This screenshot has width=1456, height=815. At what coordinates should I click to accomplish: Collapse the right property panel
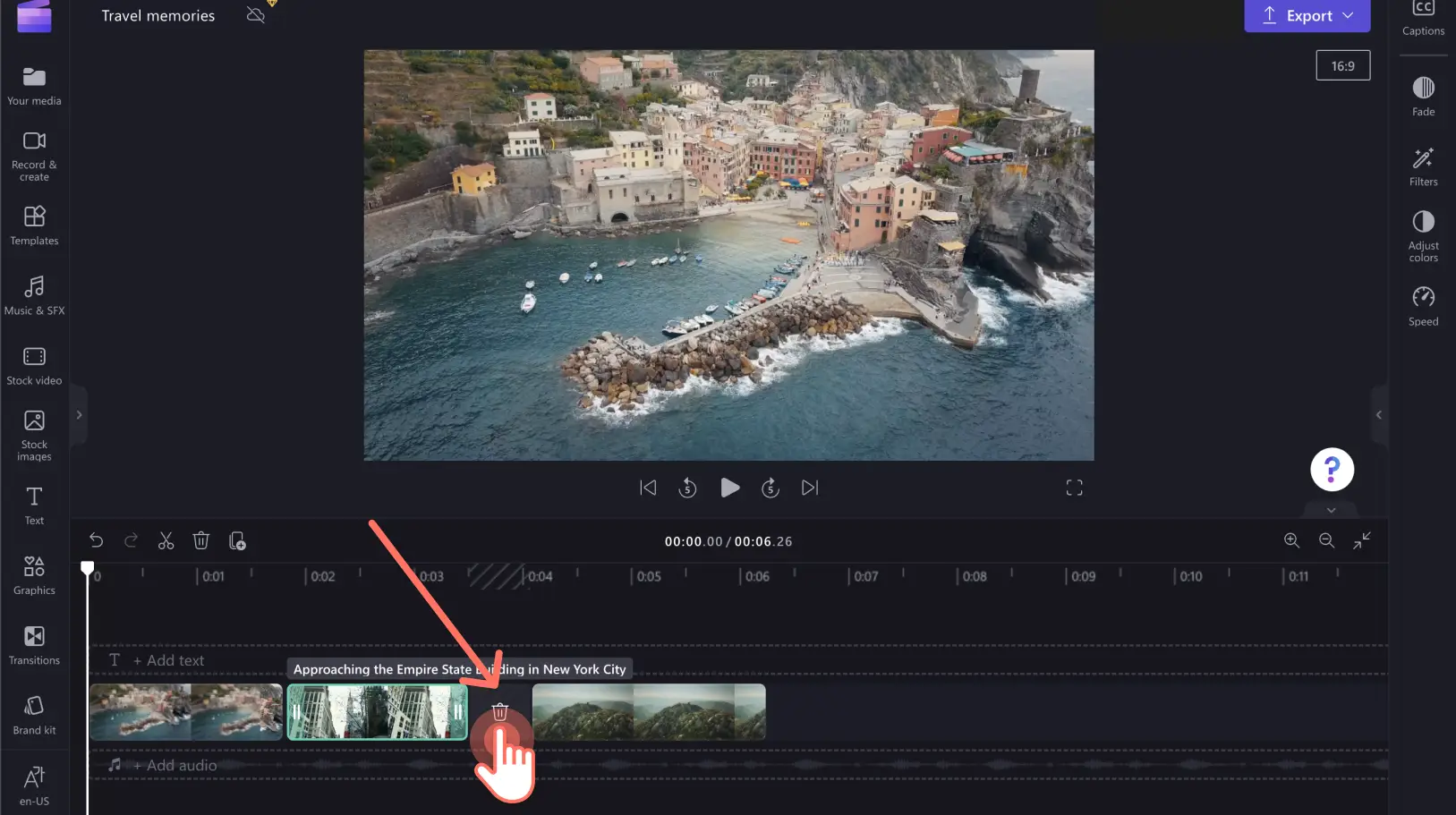click(1379, 415)
